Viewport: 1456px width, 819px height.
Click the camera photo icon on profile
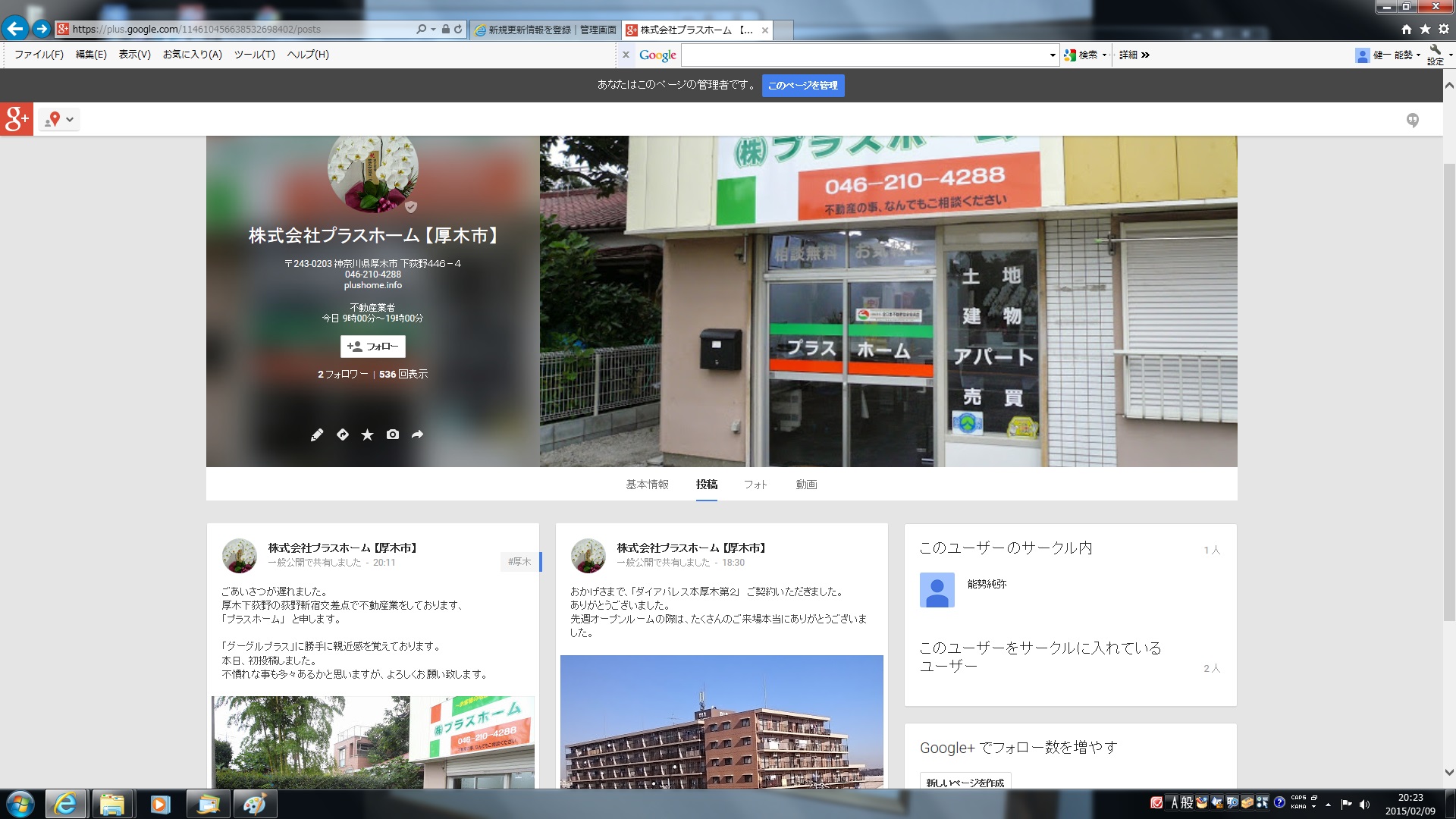pos(393,435)
